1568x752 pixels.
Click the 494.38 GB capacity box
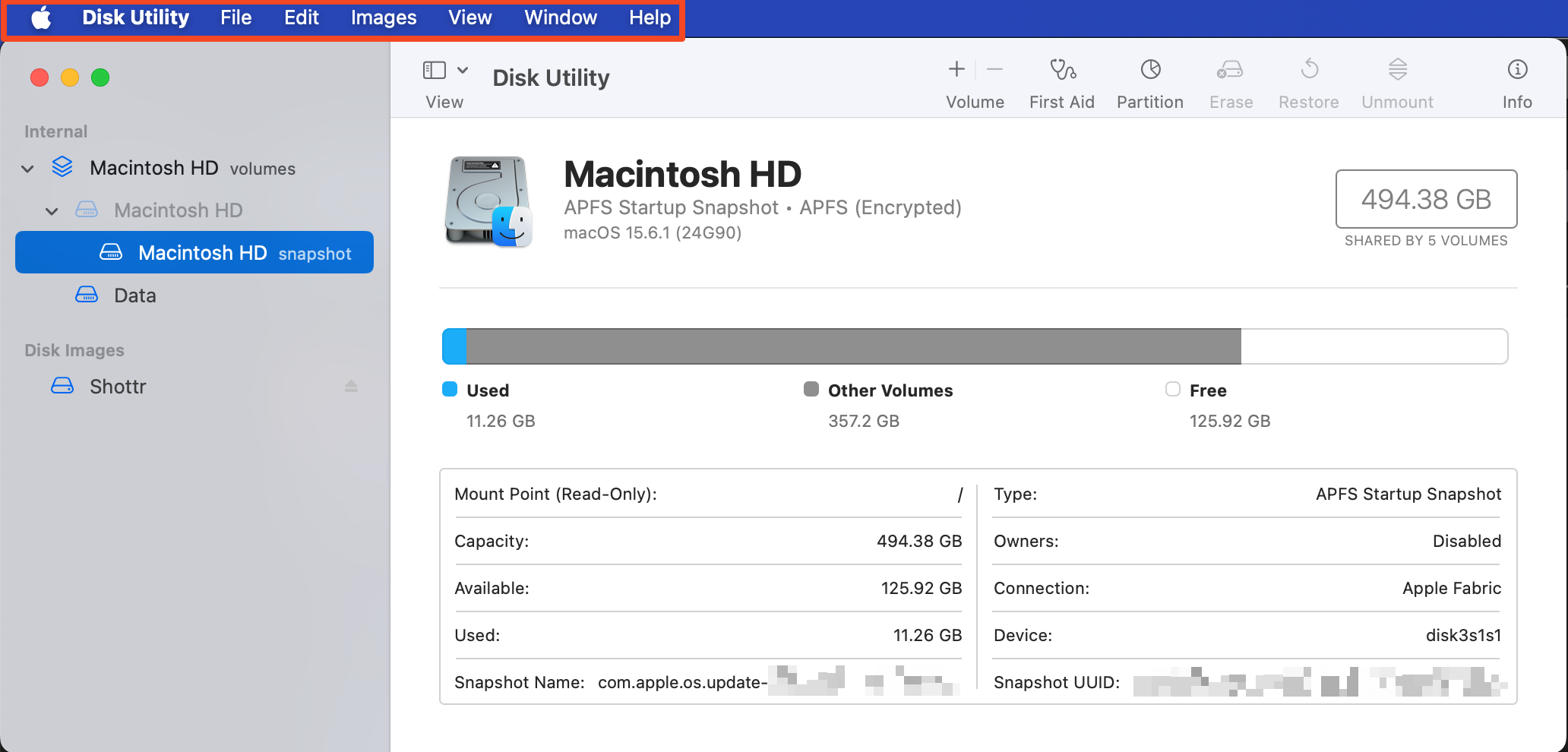click(x=1426, y=199)
